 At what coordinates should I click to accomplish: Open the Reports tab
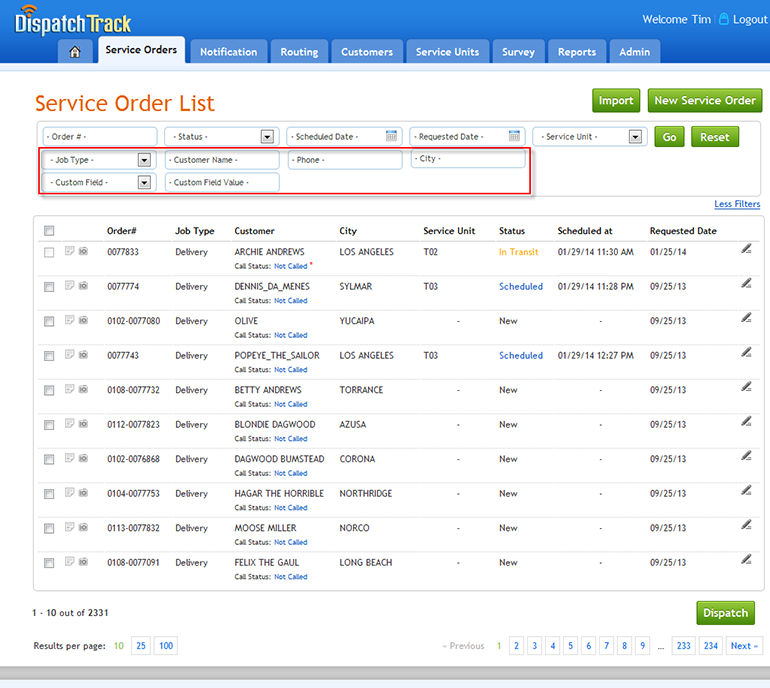[577, 52]
